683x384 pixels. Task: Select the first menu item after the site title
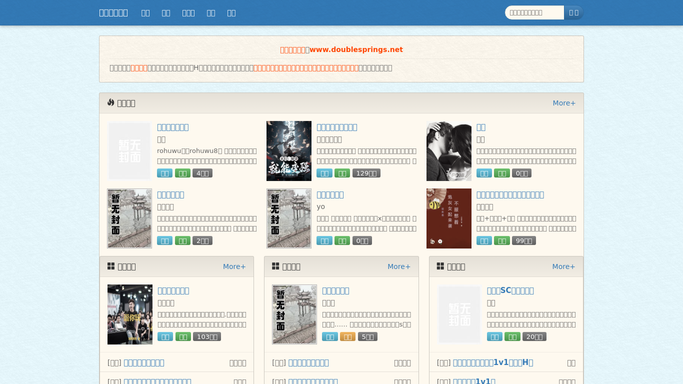tap(145, 13)
